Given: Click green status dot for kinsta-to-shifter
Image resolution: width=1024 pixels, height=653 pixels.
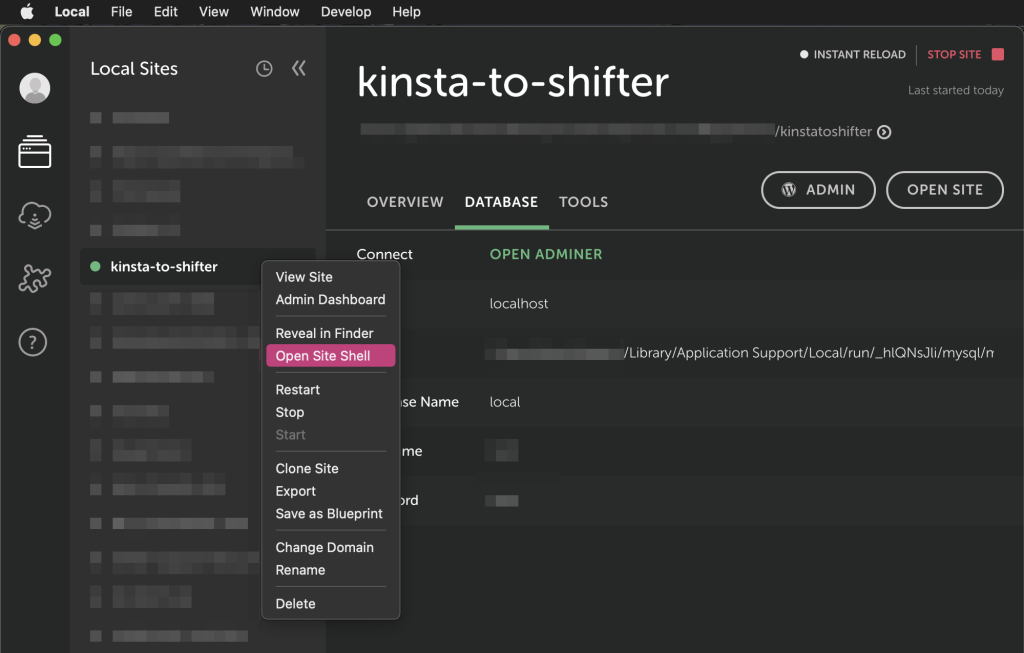Looking at the screenshot, I should point(95,266).
